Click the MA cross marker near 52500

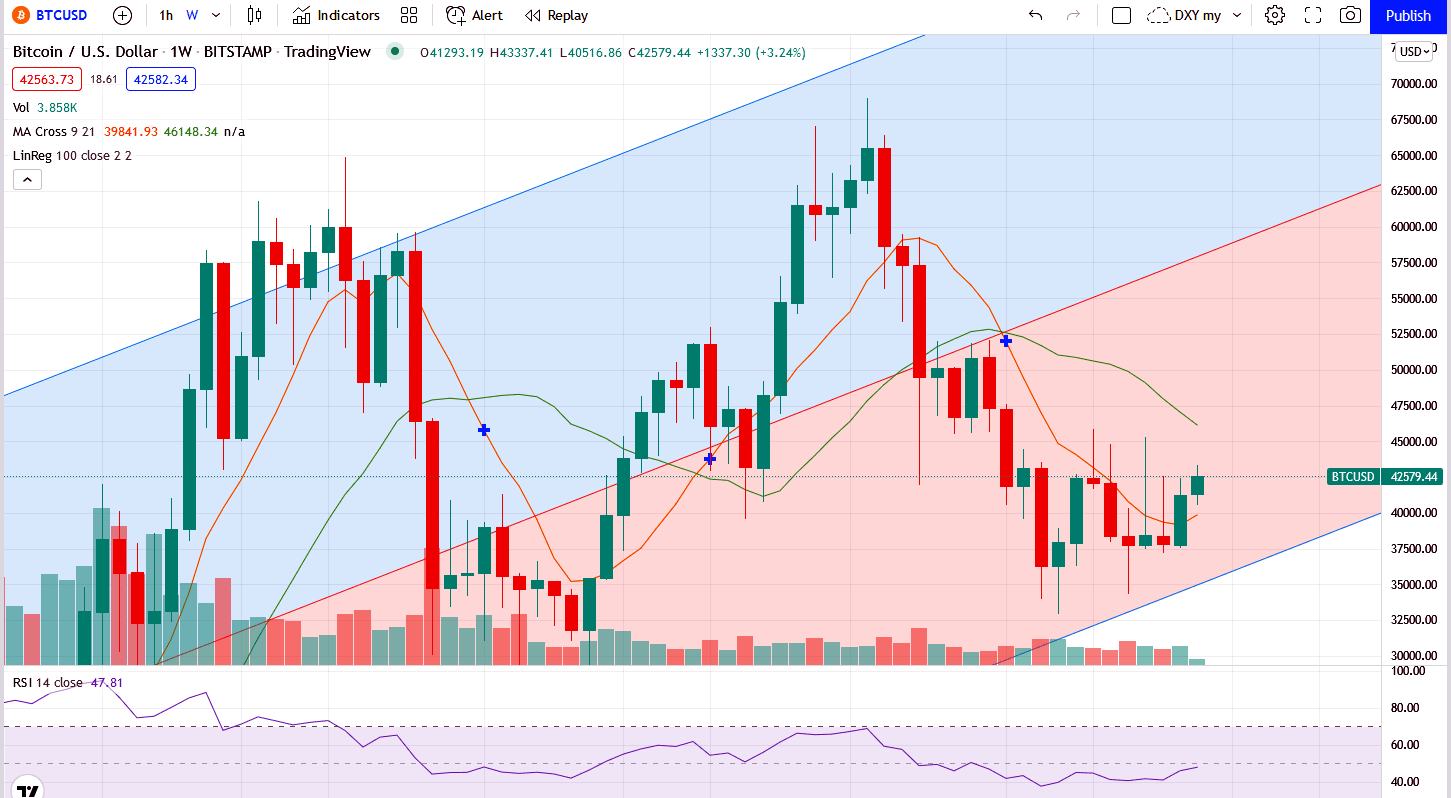tap(1006, 341)
